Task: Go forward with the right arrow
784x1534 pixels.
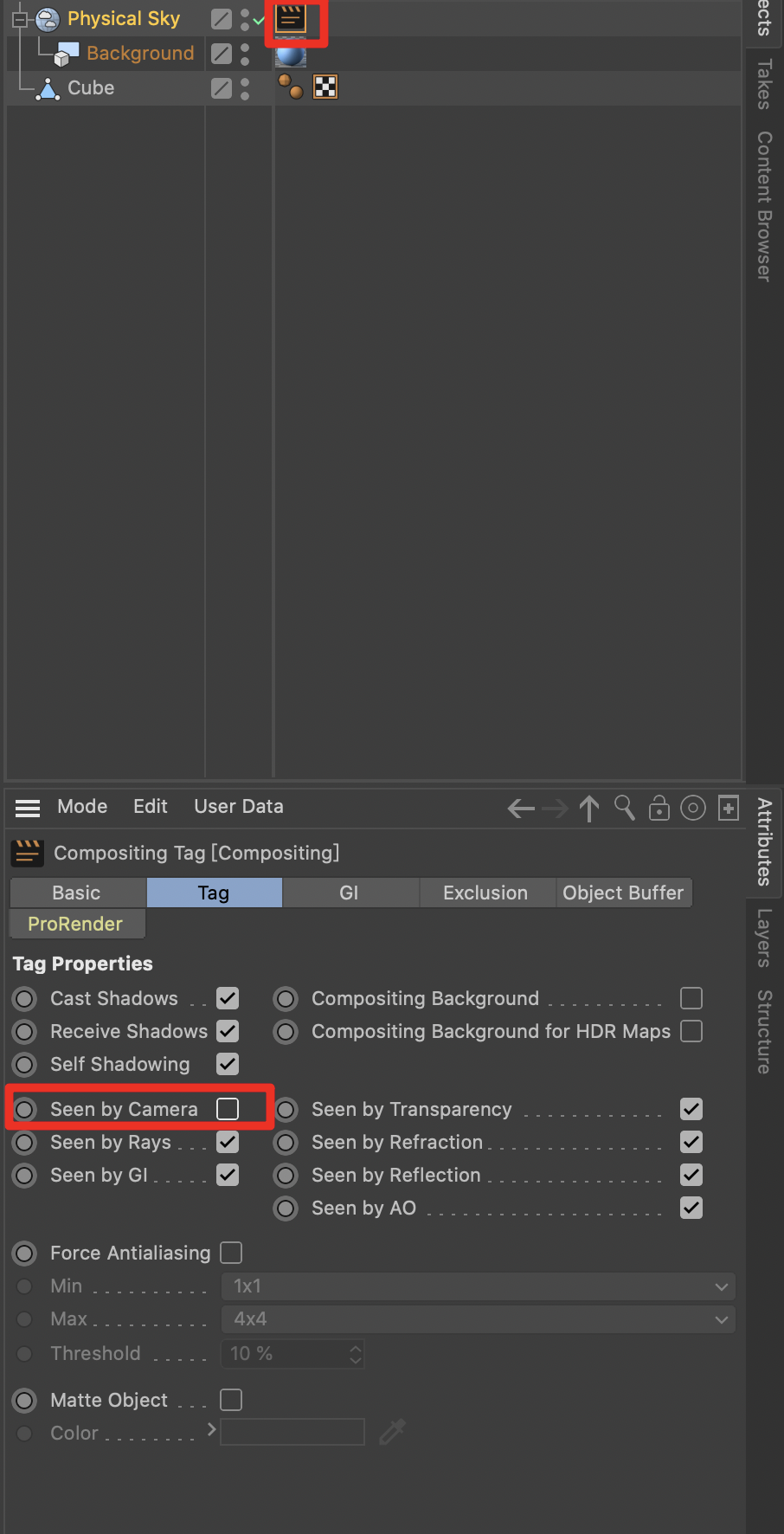Action: tap(555, 809)
